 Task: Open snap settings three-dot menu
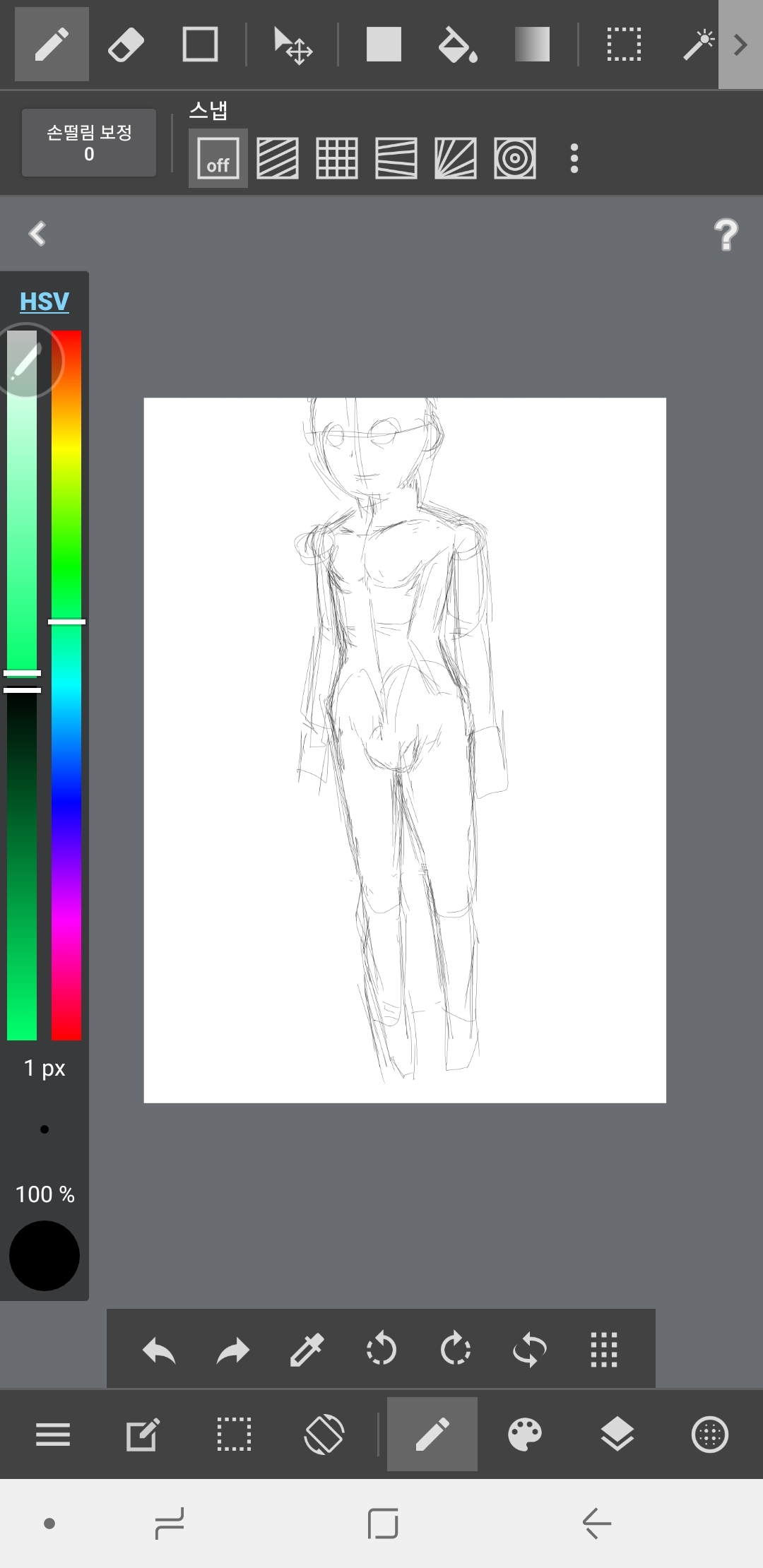coord(574,158)
